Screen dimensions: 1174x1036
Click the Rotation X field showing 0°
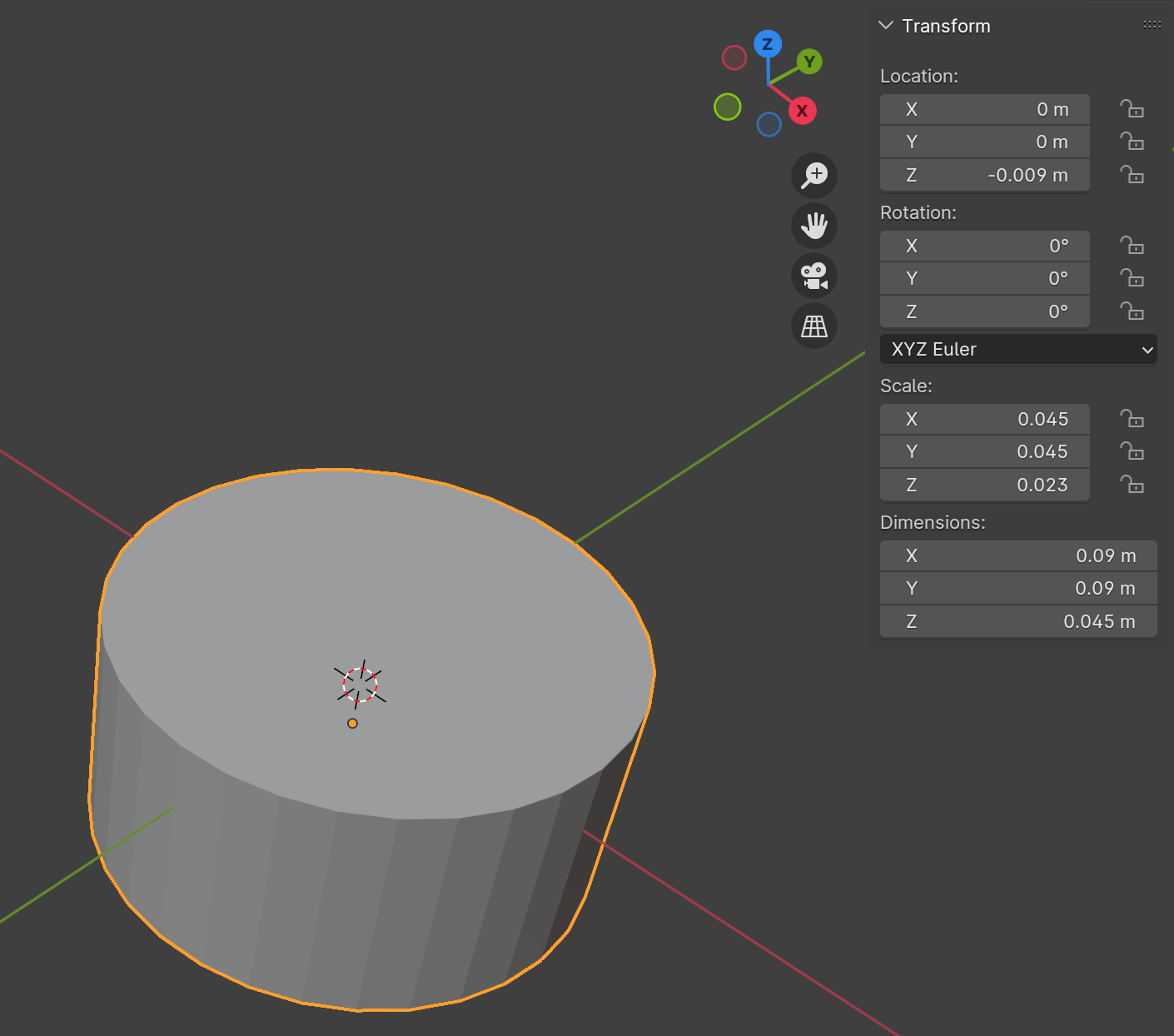pos(985,246)
